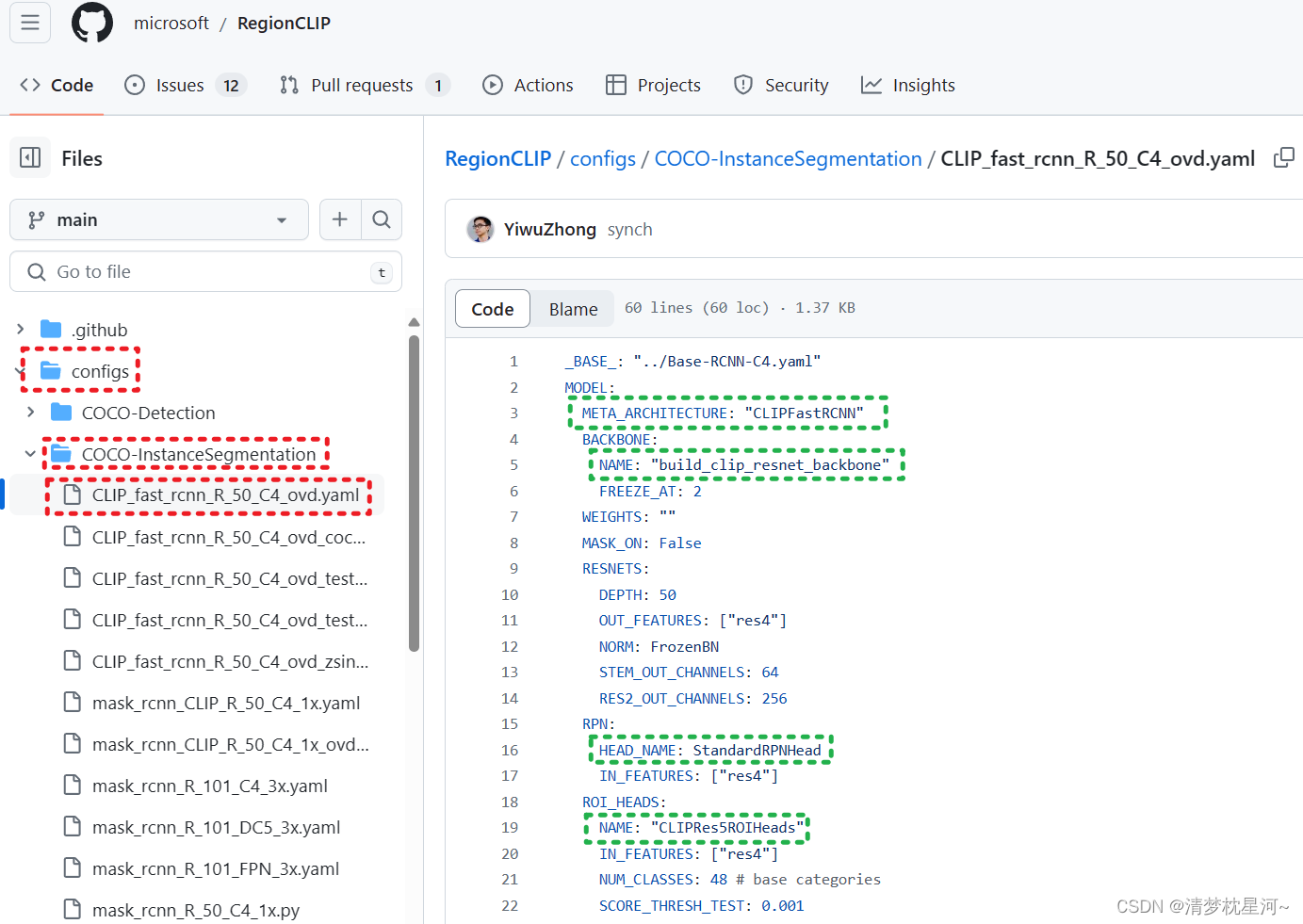Open the Code tab
This screenshot has height=924, width=1303.
[57, 85]
